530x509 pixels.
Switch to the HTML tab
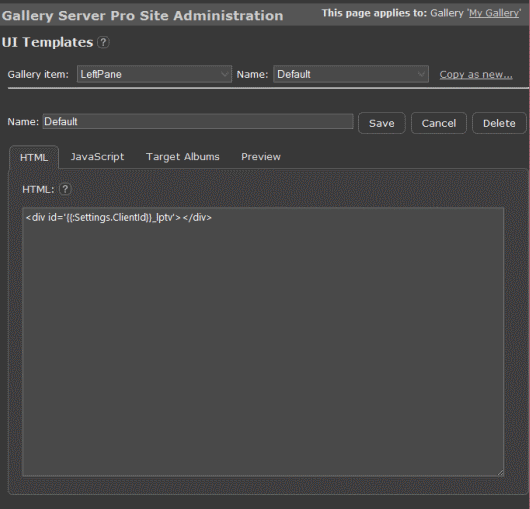pos(34,157)
